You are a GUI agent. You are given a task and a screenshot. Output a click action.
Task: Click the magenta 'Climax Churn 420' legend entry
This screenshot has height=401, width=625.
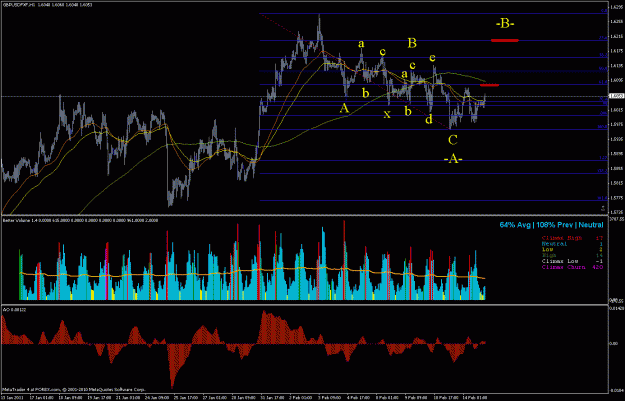[572, 267]
